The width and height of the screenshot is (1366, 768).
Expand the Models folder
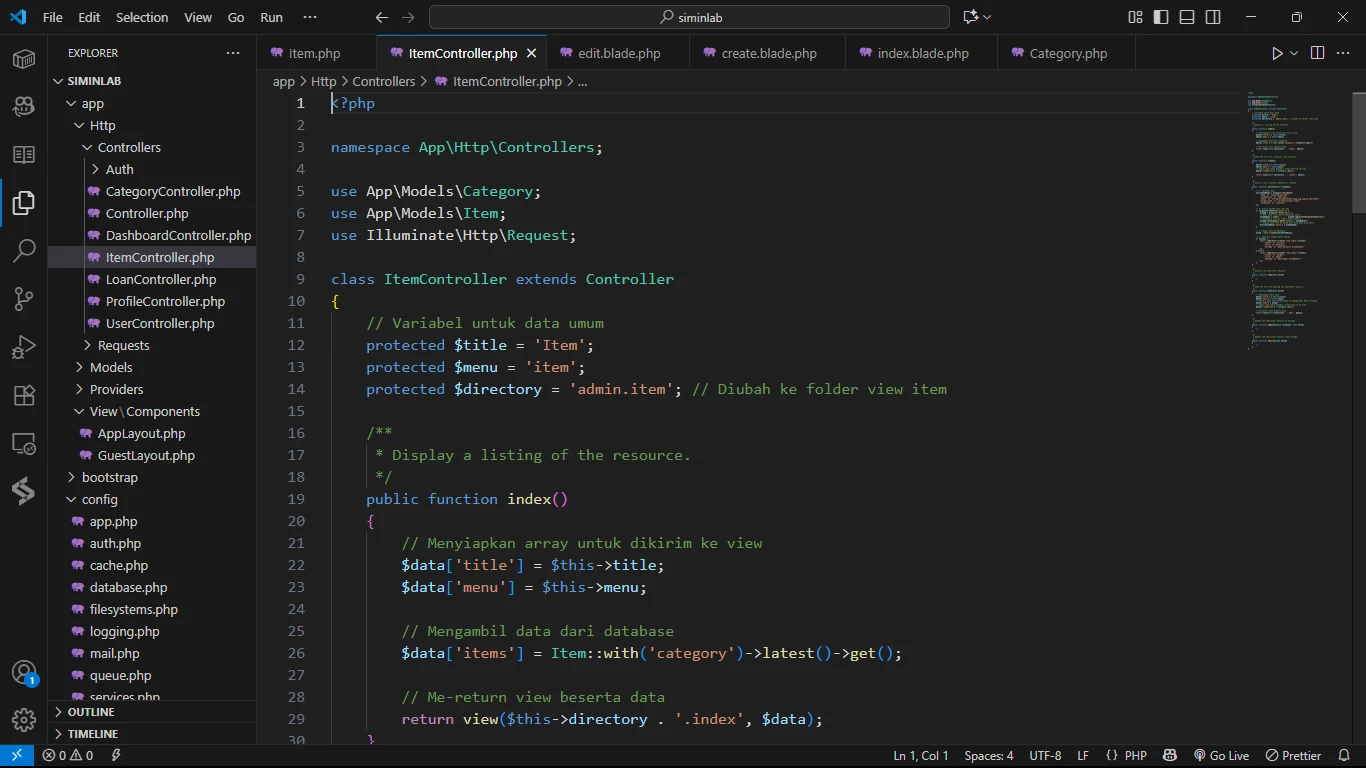pos(110,367)
